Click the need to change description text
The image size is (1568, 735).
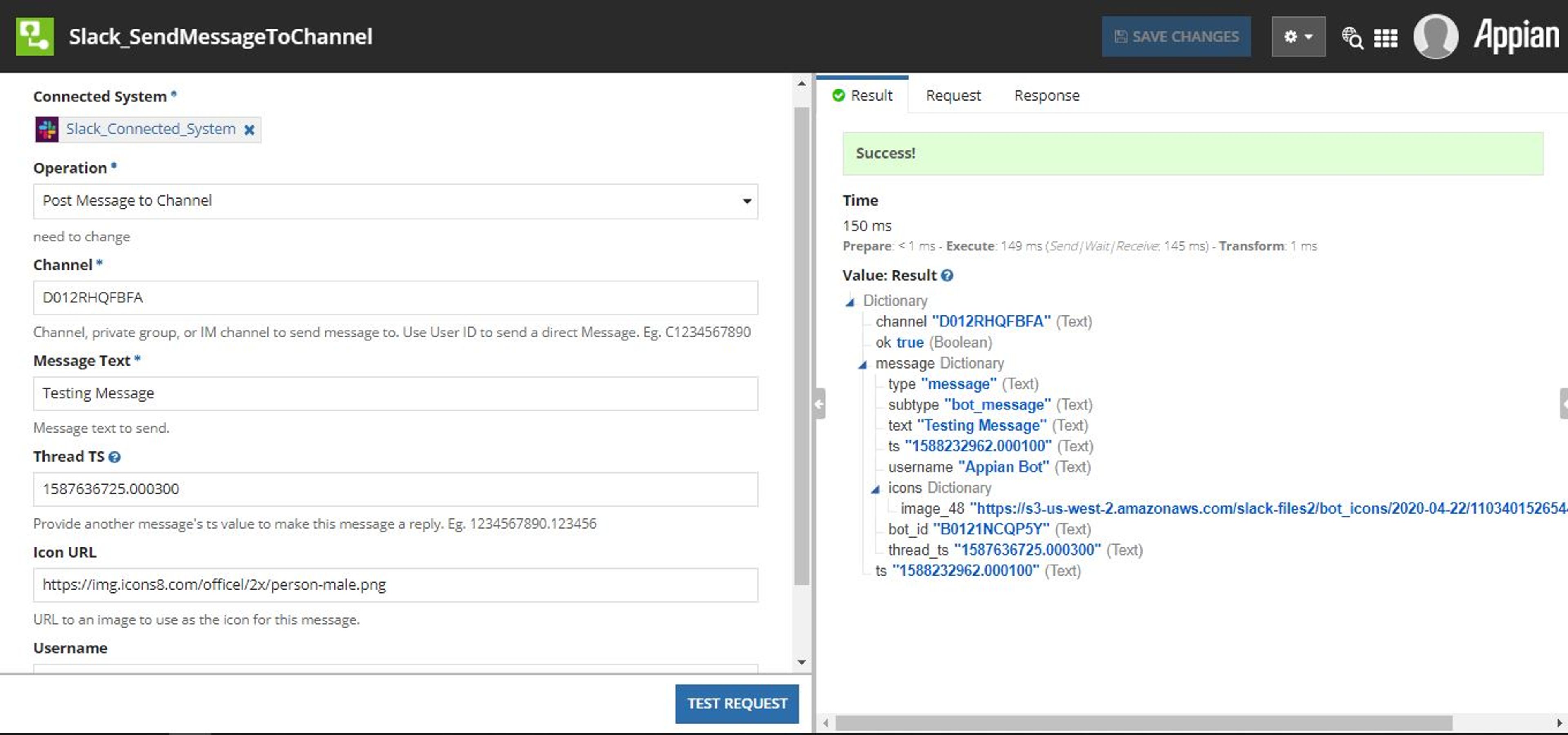[x=82, y=236]
